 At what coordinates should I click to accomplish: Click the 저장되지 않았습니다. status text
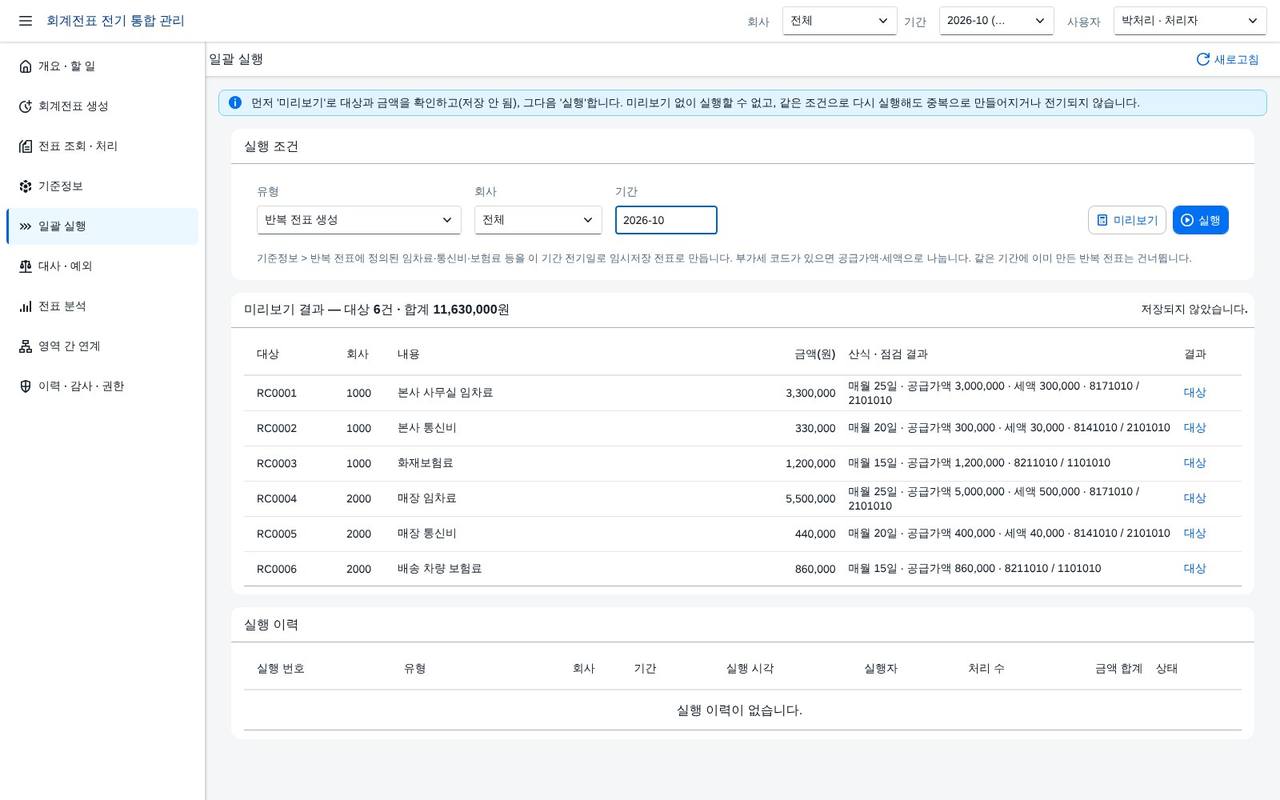1194,309
